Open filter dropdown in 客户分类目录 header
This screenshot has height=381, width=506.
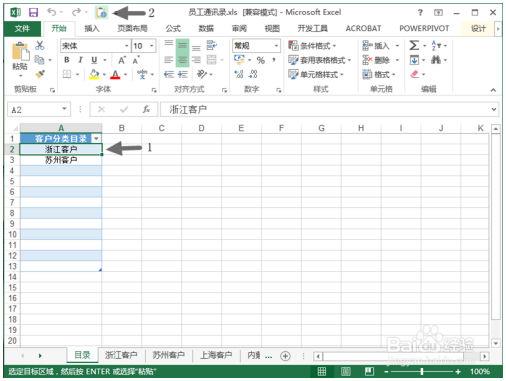[96, 138]
